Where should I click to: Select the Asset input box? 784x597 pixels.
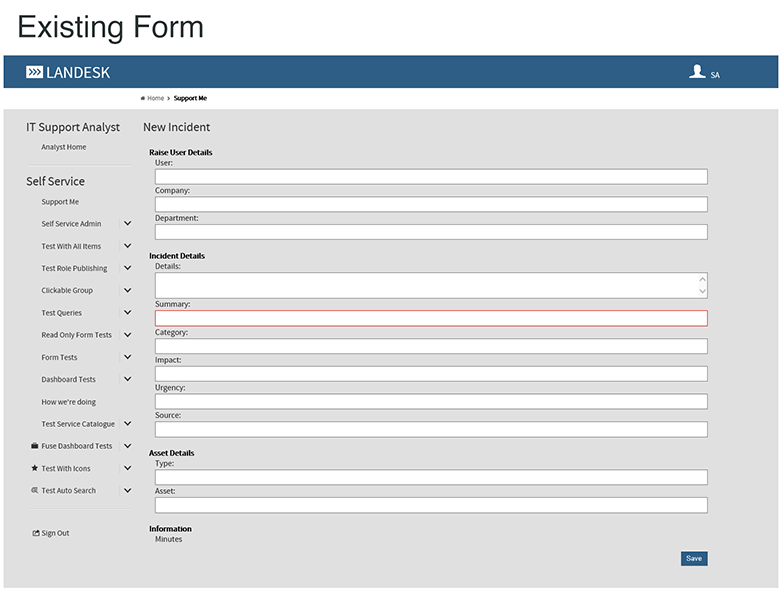(430, 505)
